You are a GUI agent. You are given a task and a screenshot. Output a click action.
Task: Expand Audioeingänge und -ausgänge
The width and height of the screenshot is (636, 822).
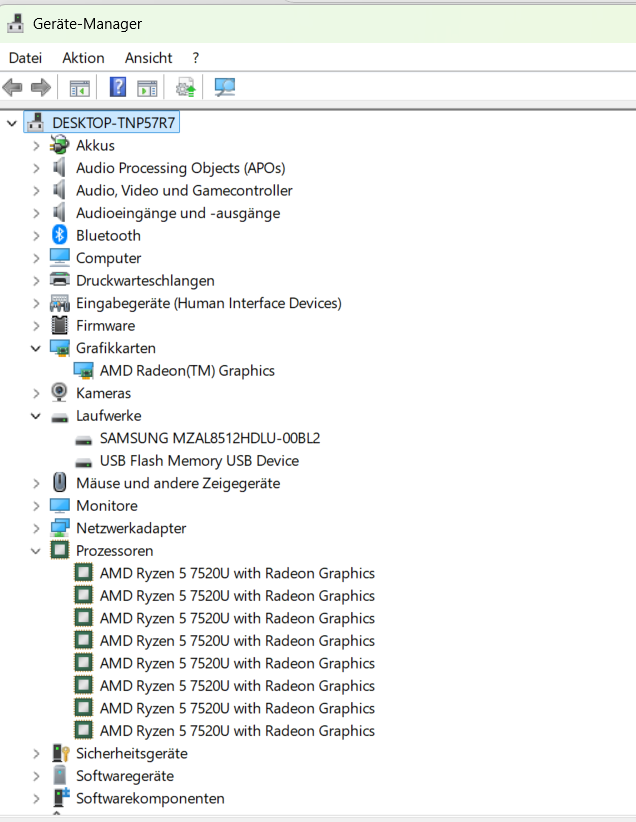[x=36, y=213]
